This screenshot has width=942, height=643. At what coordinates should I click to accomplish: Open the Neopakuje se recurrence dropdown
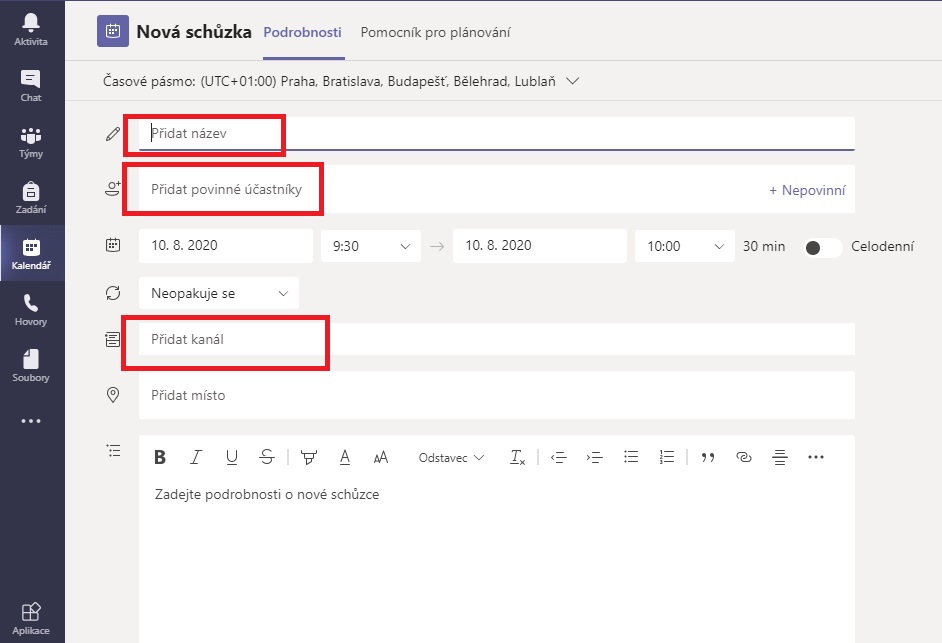point(219,293)
